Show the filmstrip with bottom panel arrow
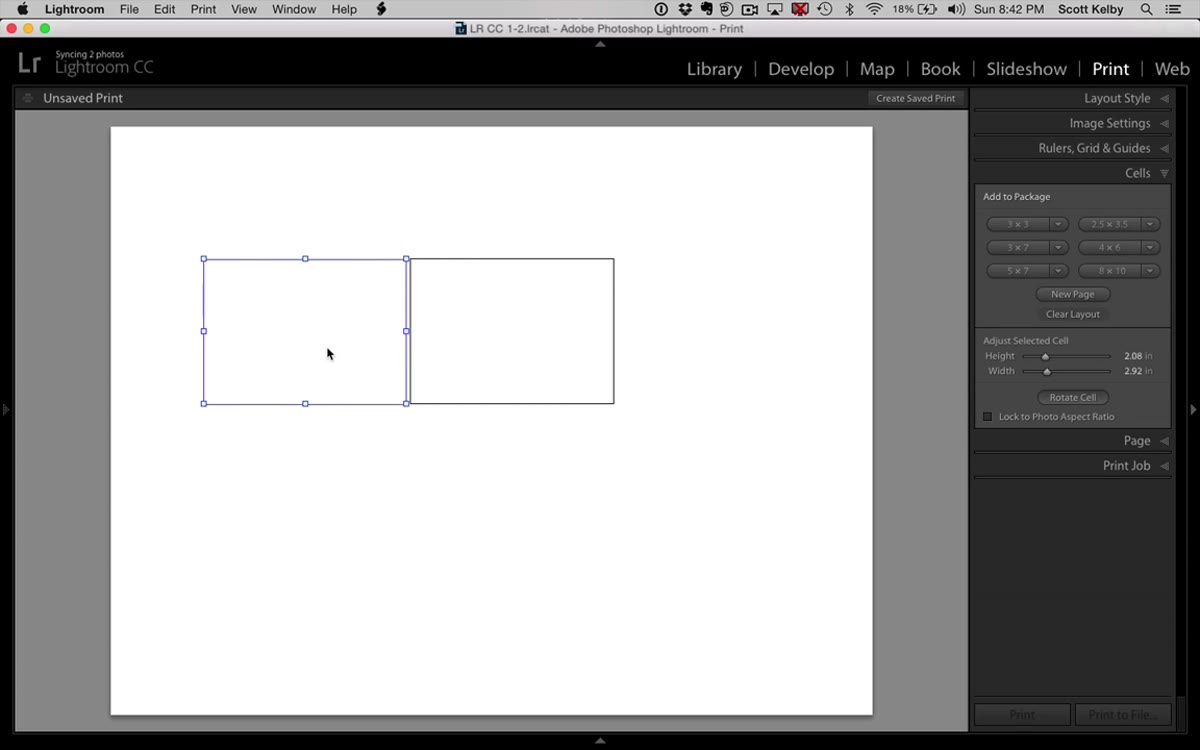Image resolution: width=1200 pixels, height=750 pixels. pyautogui.click(x=600, y=741)
